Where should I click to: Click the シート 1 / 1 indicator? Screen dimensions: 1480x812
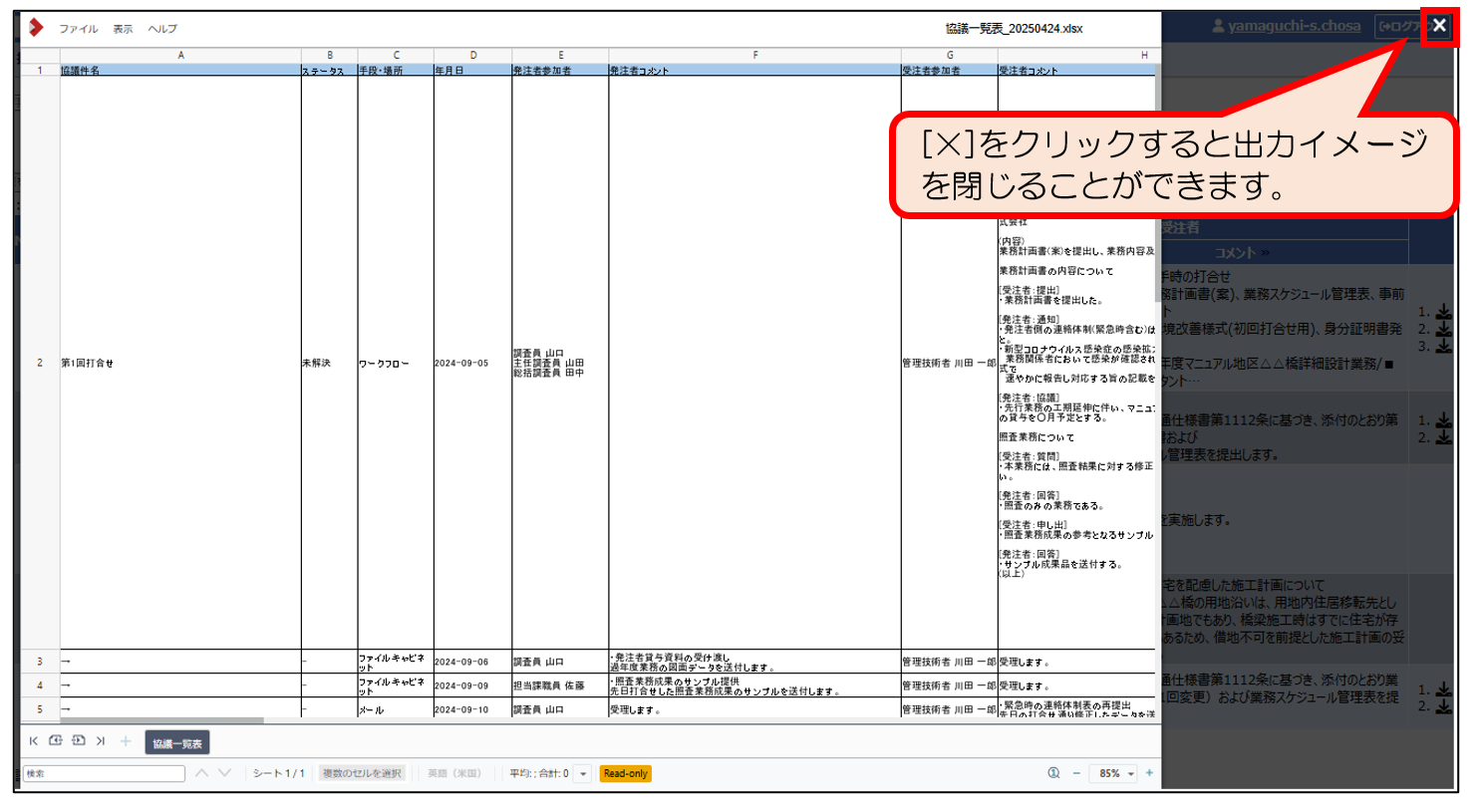(279, 773)
